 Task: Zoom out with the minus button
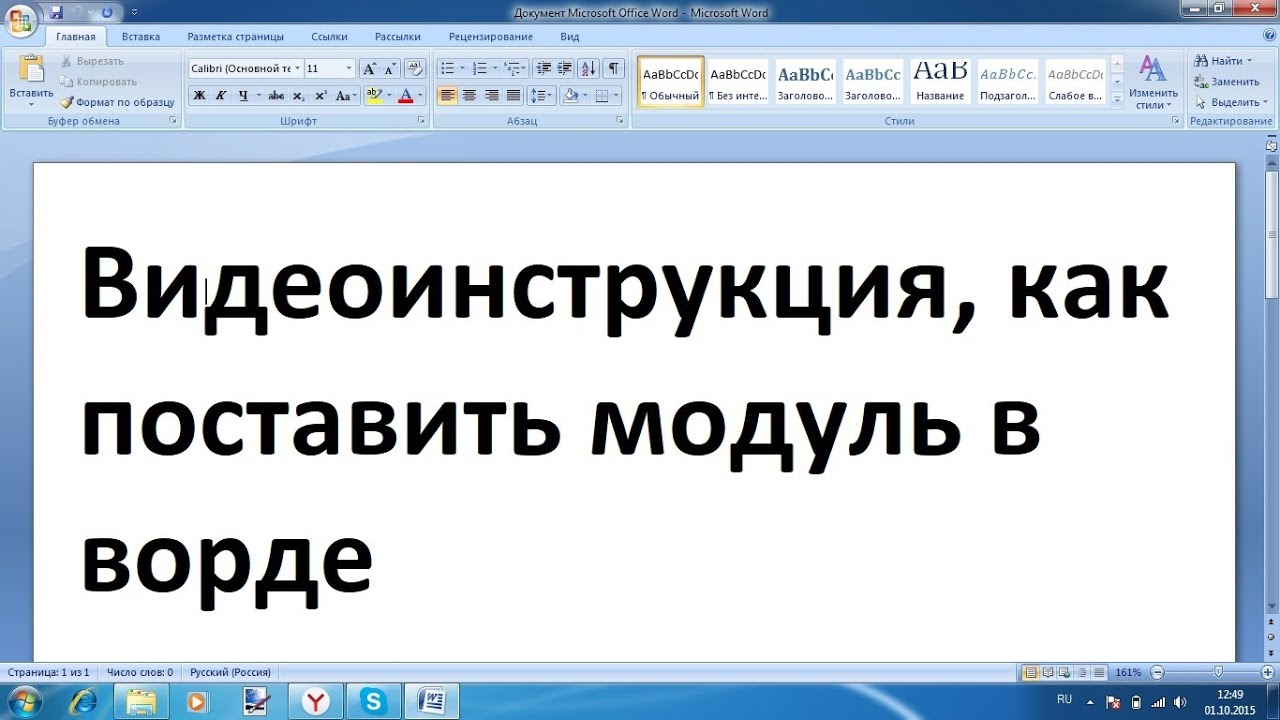pos(1157,673)
